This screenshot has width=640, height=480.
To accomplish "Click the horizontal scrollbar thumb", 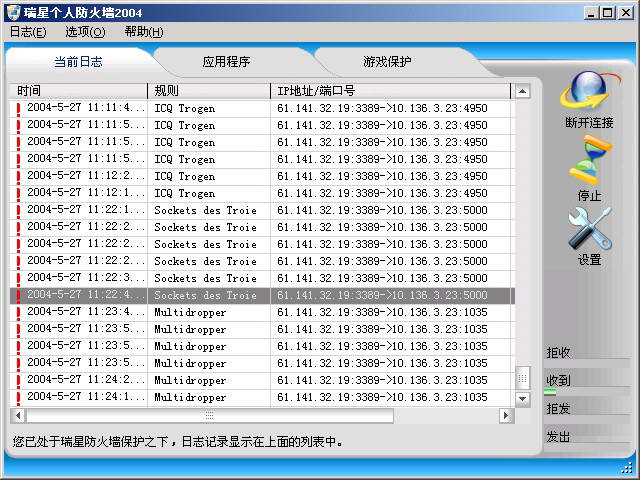I will [210, 416].
